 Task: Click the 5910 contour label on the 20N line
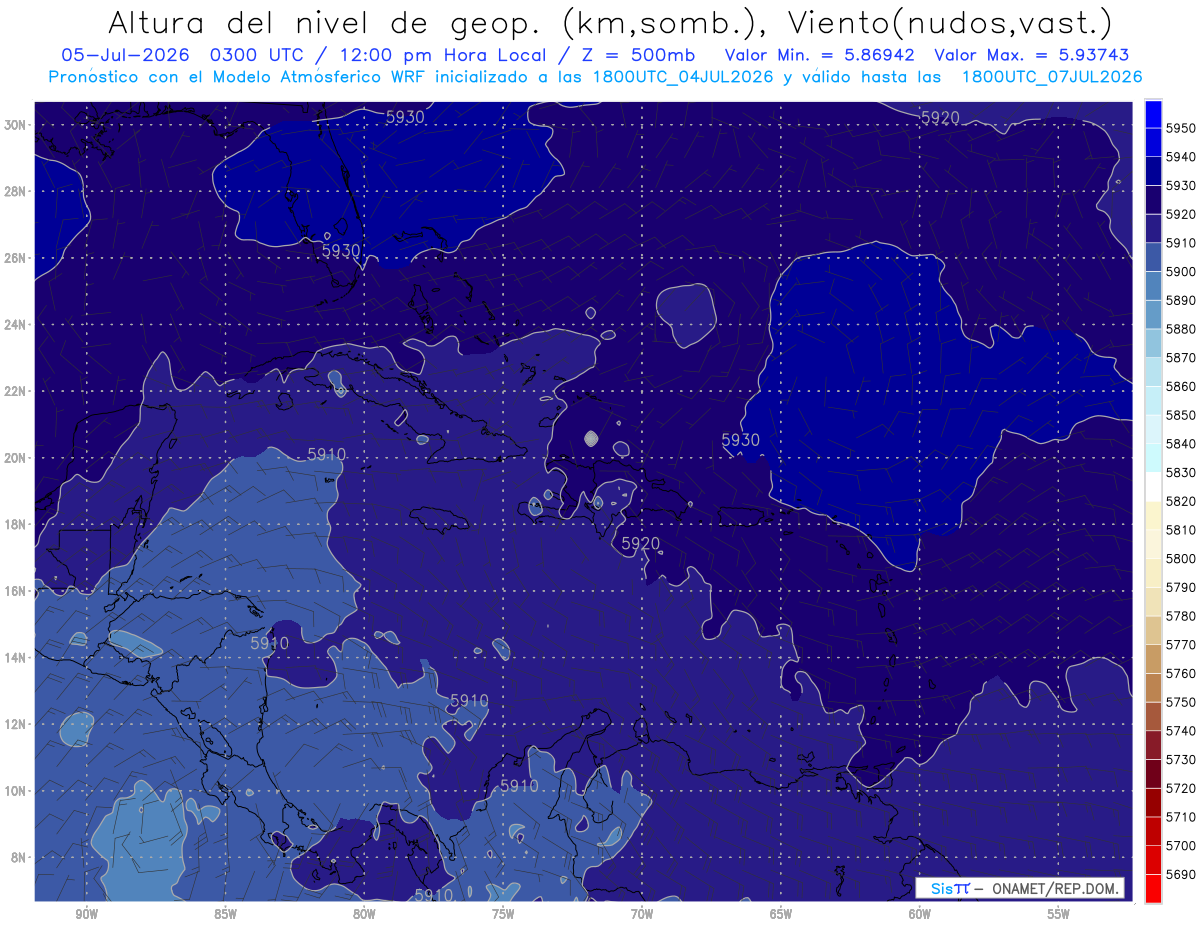(x=326, y=454)
